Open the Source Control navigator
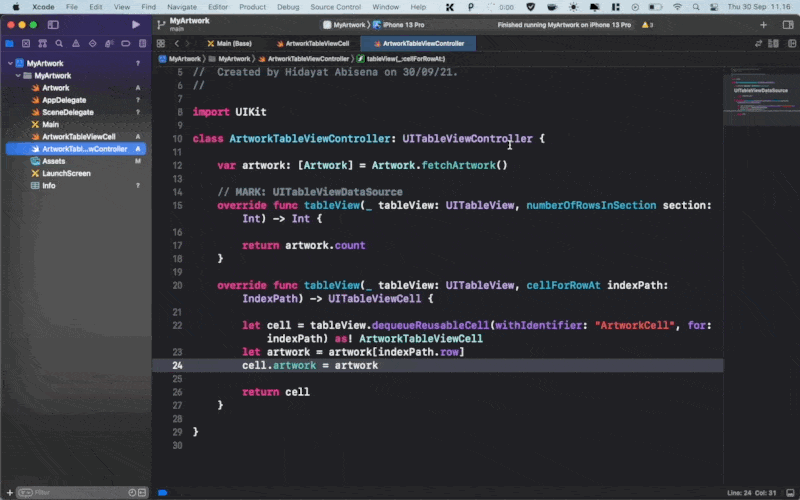The width and height of the screenshot is (800, 500). click(26, 43)
